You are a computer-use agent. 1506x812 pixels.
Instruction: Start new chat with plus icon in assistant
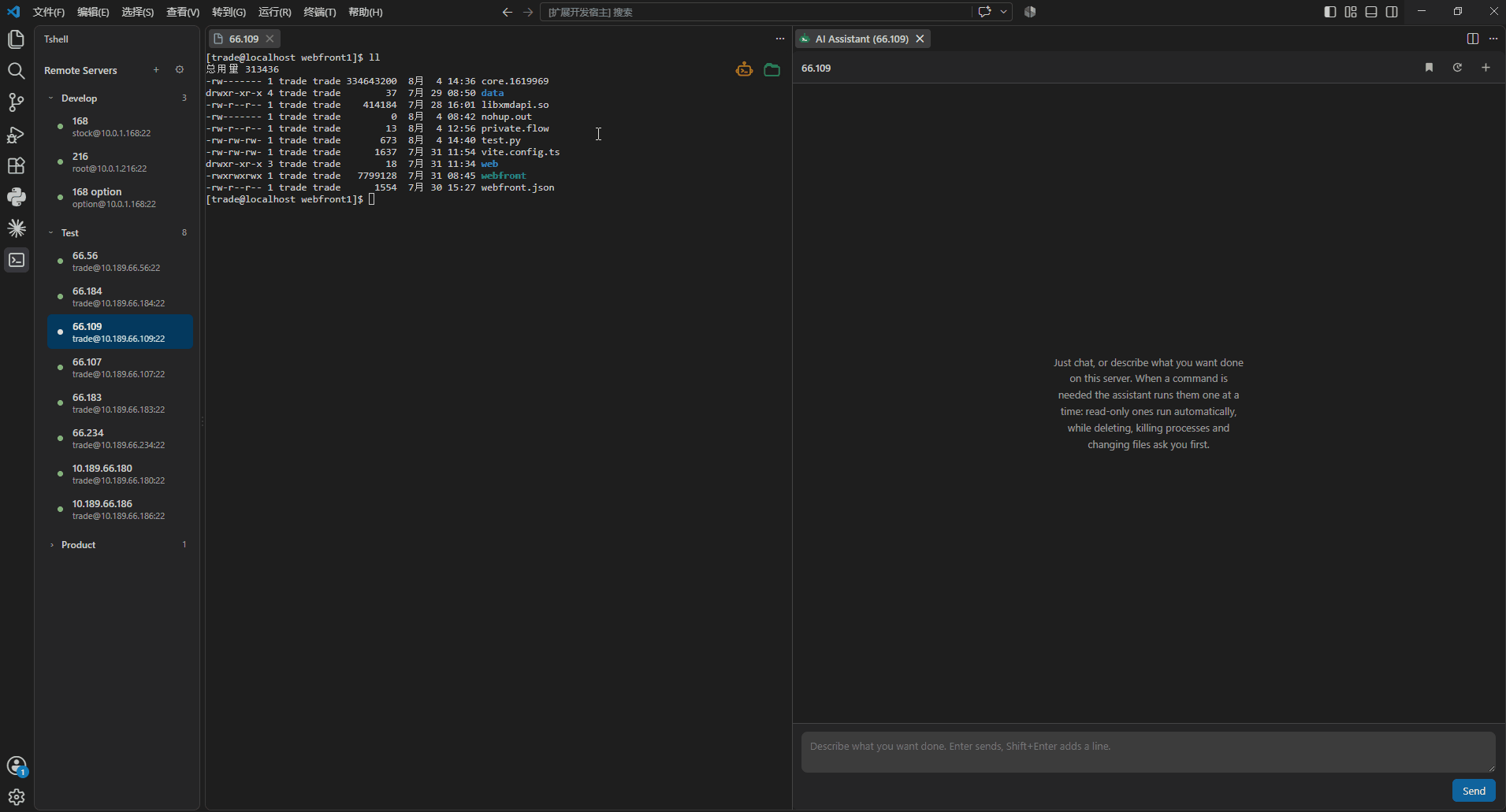pos(1486,68)
